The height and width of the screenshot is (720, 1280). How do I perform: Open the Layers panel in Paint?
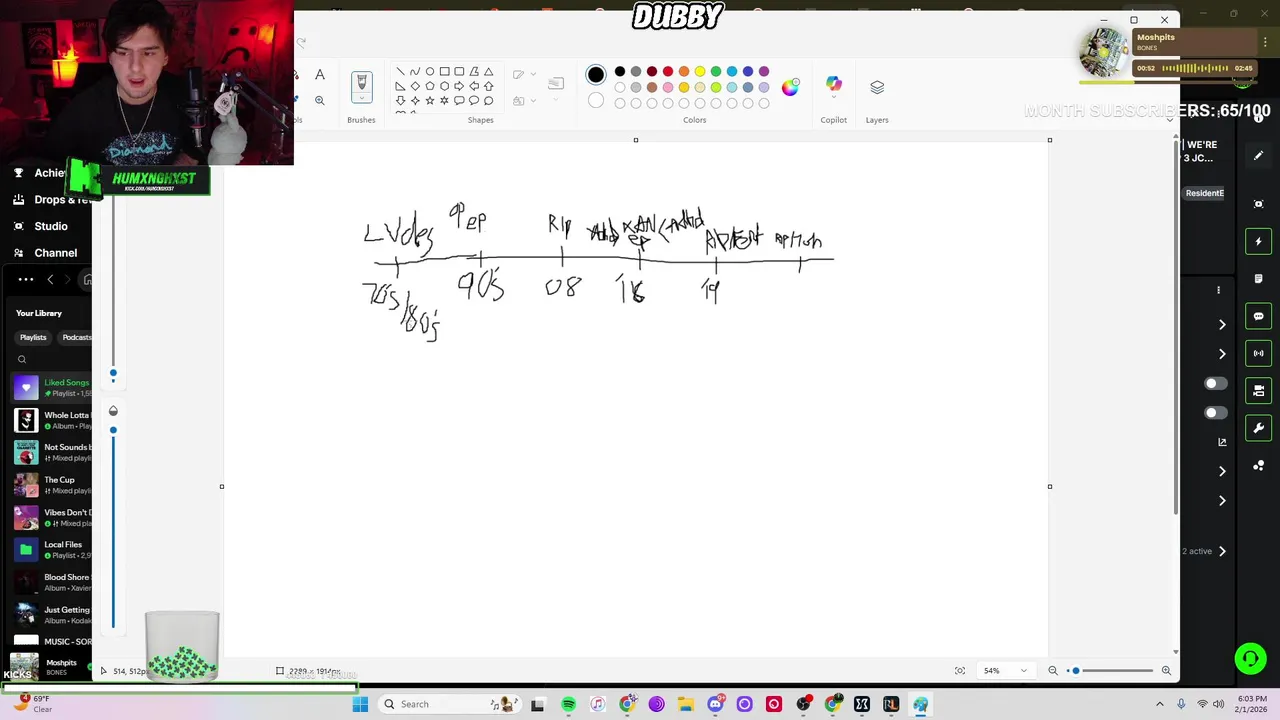pyautogui.click(x=877, y=88)
